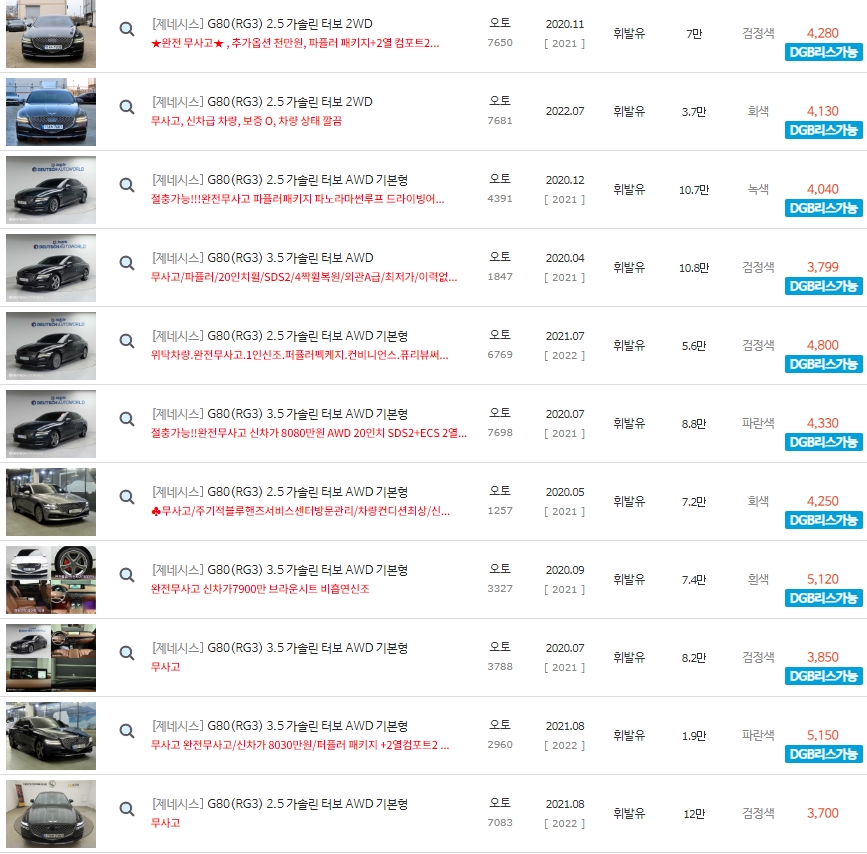Select the magnifier beside the 4,040 priced listing
This screenshot has width=867, height=854.
pyautogui.click(x=126, y=184)
